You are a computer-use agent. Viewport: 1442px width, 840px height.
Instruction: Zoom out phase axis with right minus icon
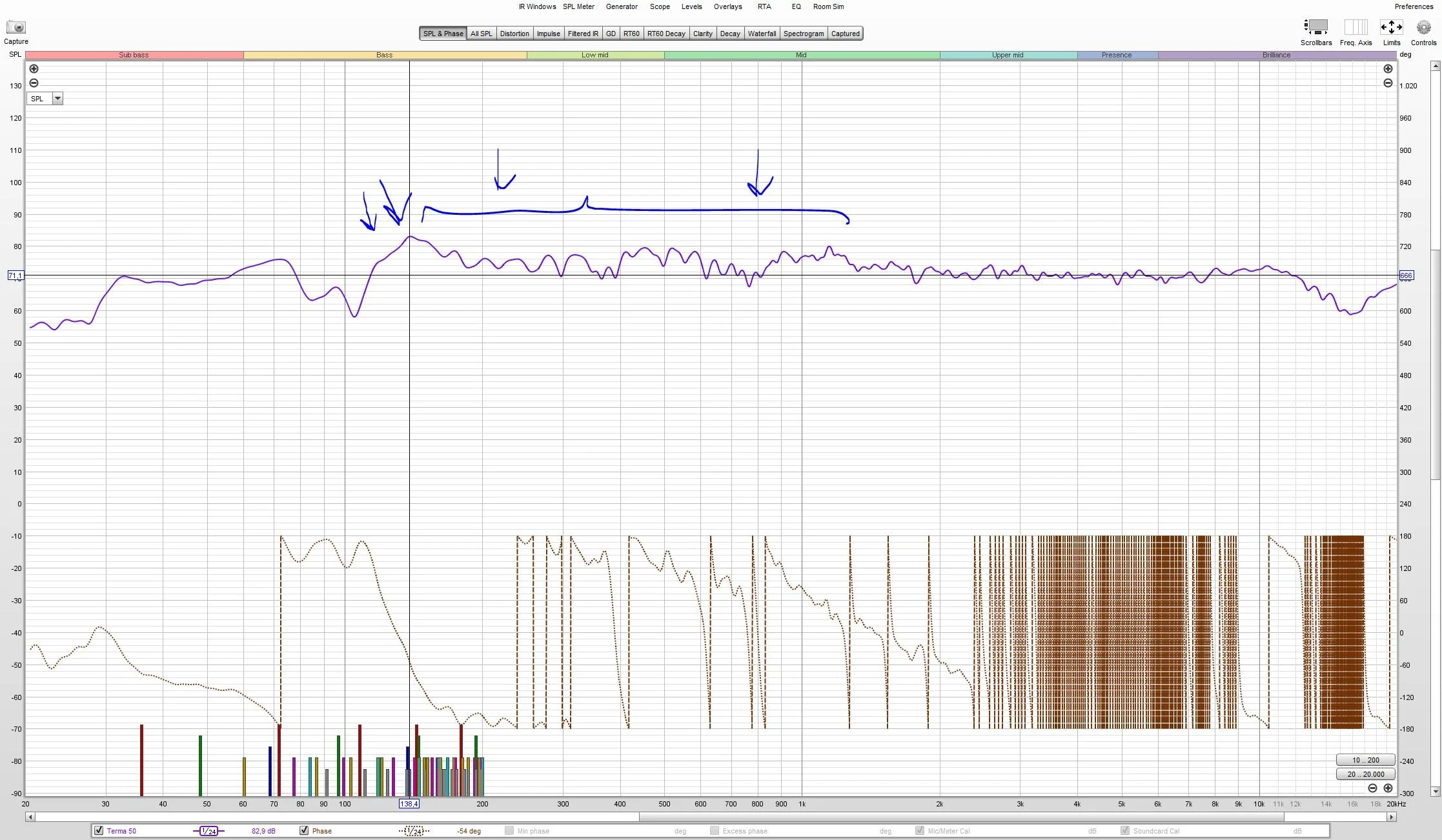point(1388,83)
